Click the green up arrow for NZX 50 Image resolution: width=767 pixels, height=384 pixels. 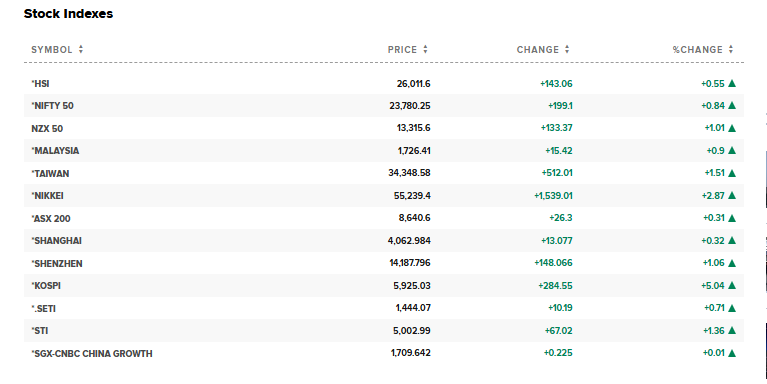point(732,128)
